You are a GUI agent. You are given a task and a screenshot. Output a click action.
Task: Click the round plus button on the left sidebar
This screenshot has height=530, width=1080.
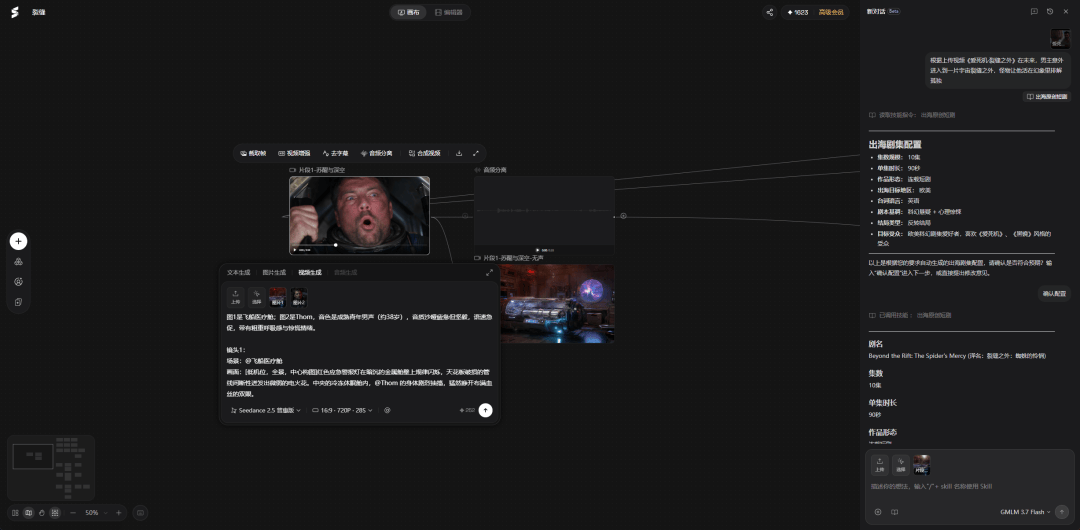(x=19, y=241)
